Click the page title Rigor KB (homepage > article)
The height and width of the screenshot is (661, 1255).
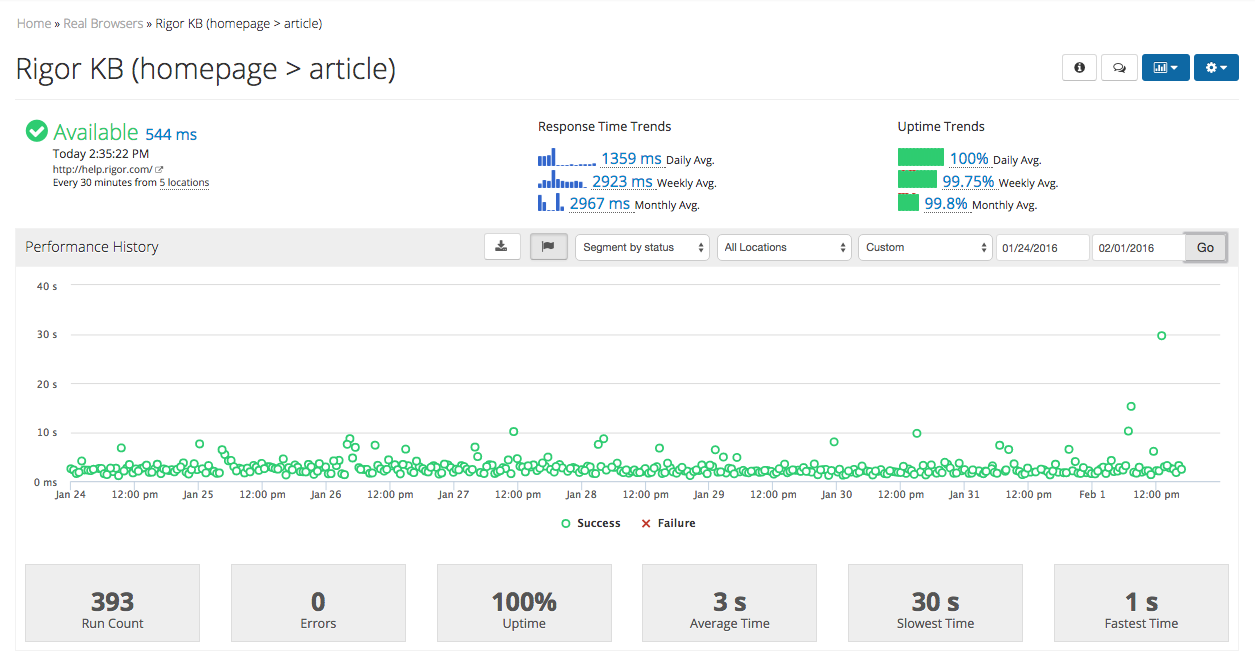pos(206,68)
